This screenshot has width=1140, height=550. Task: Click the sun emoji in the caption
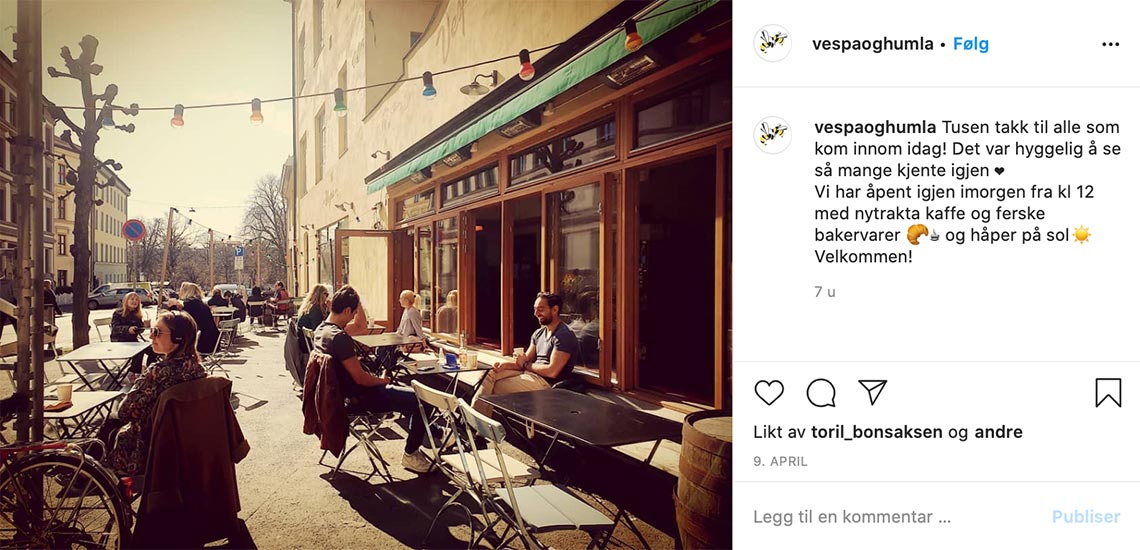[x=1082, y=235]
